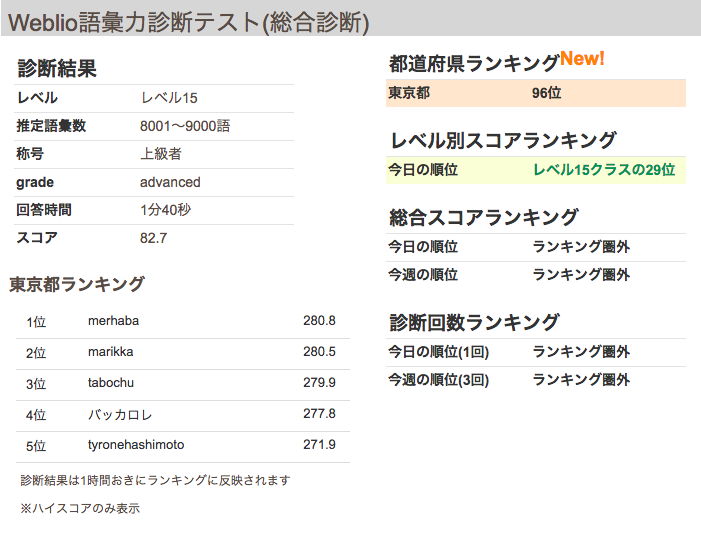
Task: Click the 東京都ランキング heading
Action: (77, 284)
